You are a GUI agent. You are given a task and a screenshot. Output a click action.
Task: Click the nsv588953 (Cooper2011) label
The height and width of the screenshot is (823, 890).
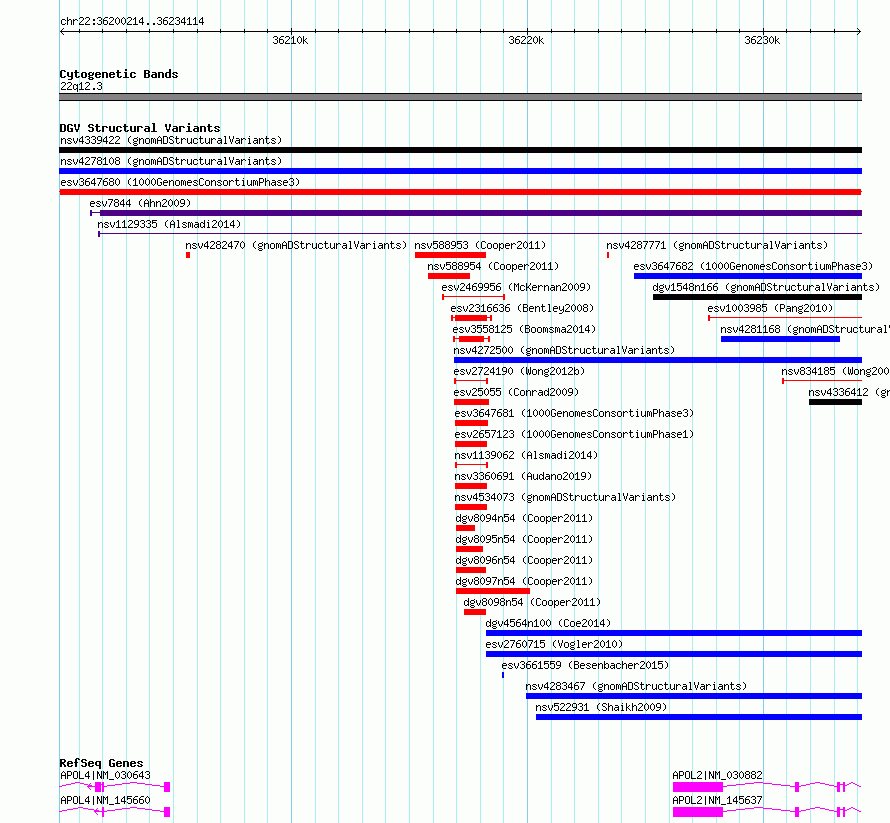coord(480,245)
